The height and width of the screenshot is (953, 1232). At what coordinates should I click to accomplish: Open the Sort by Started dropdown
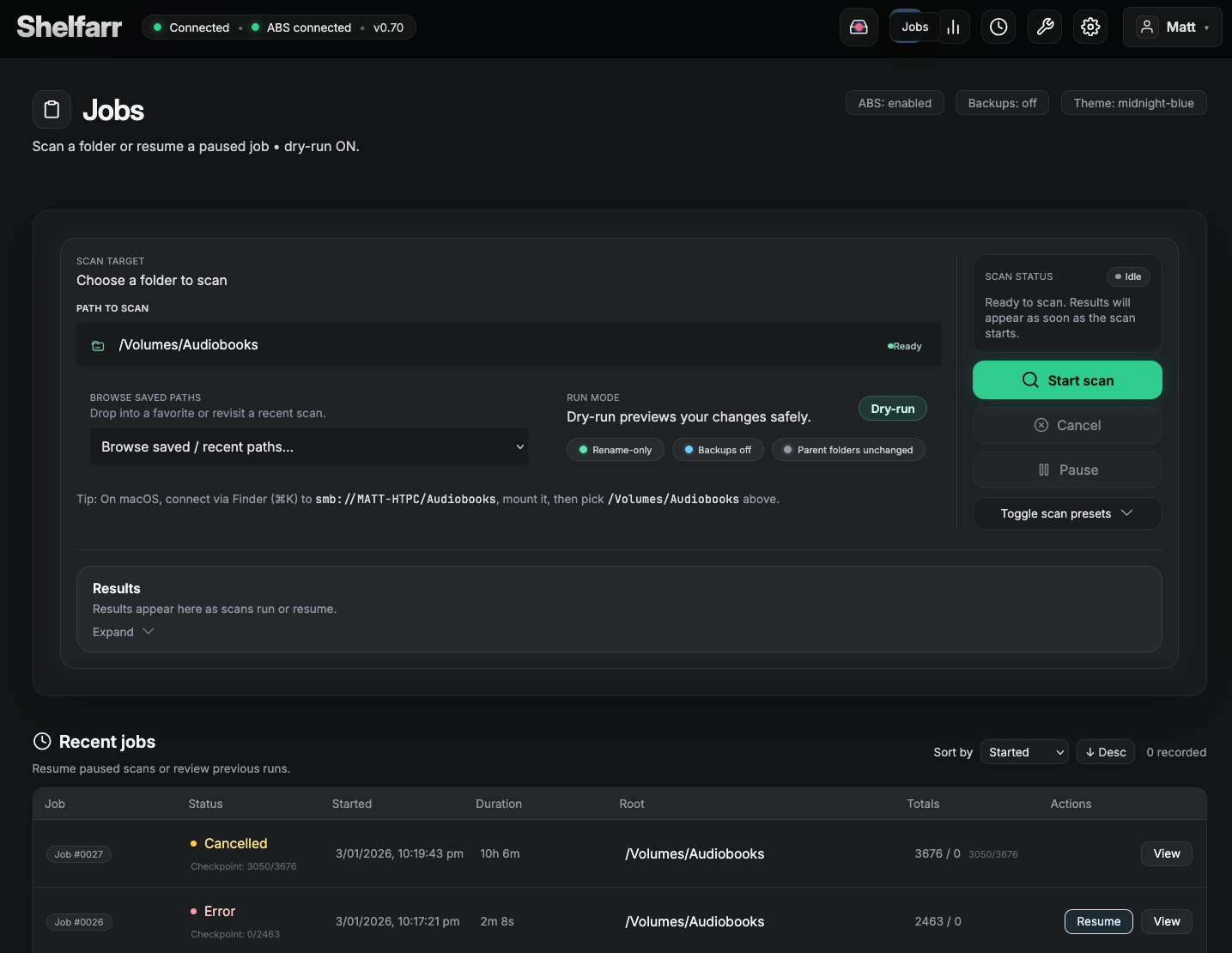pos(1023,751)
